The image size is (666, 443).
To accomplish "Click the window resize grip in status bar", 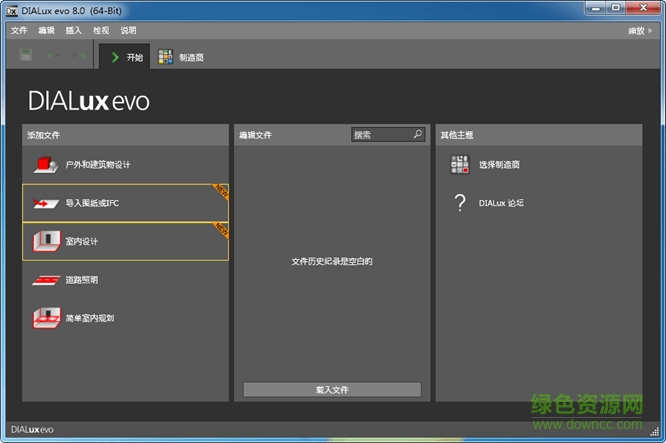I will pos(654,432).
